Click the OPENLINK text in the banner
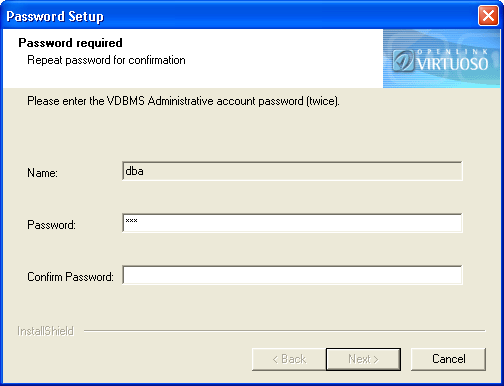The height and width of the screenshot is (386, 504). [453, 52]
